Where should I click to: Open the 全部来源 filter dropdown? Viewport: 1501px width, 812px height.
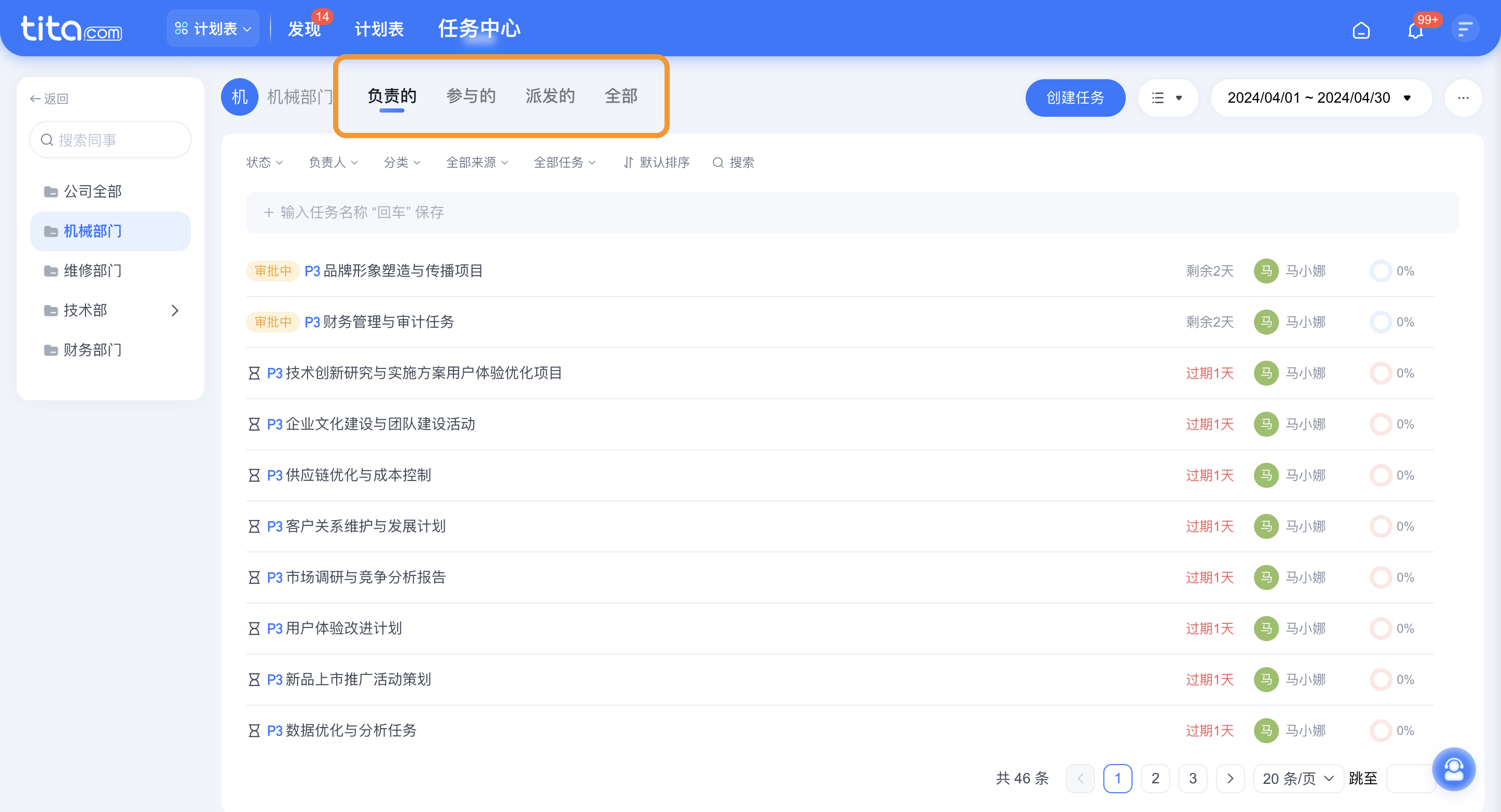[x=477, y=163]
